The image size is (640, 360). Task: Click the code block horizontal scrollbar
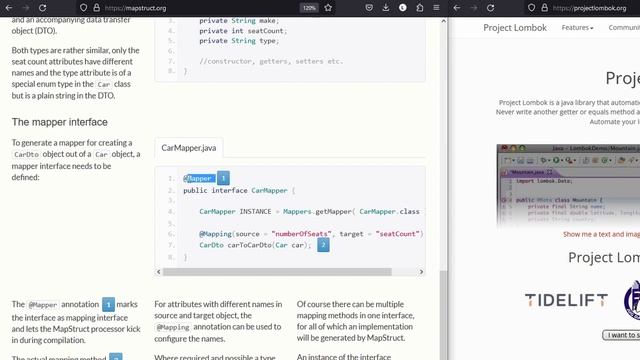277,272
